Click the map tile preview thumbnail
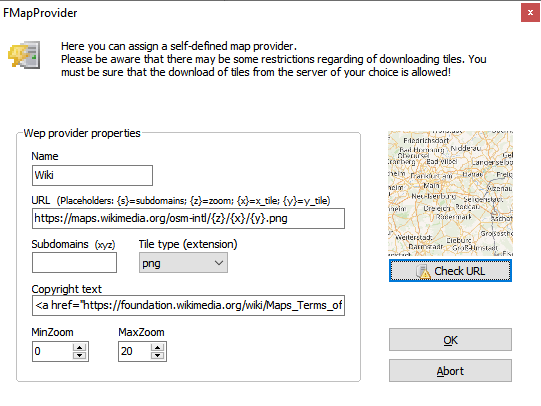This screenshot has width=541, height=406. (450, 194)
